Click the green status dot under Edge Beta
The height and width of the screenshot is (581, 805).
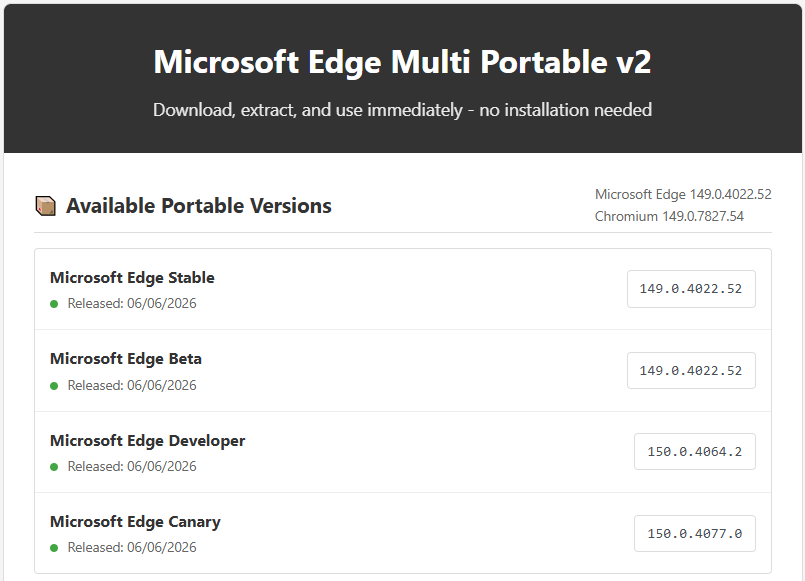coord(54,385)
